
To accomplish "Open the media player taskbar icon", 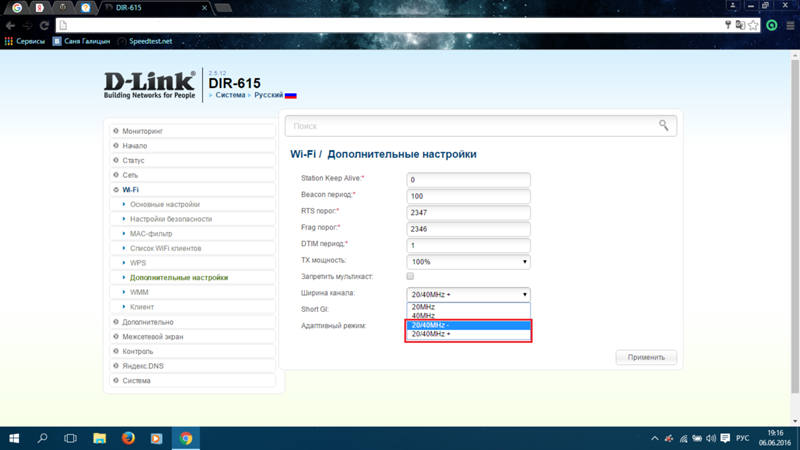I will point(157,438).
